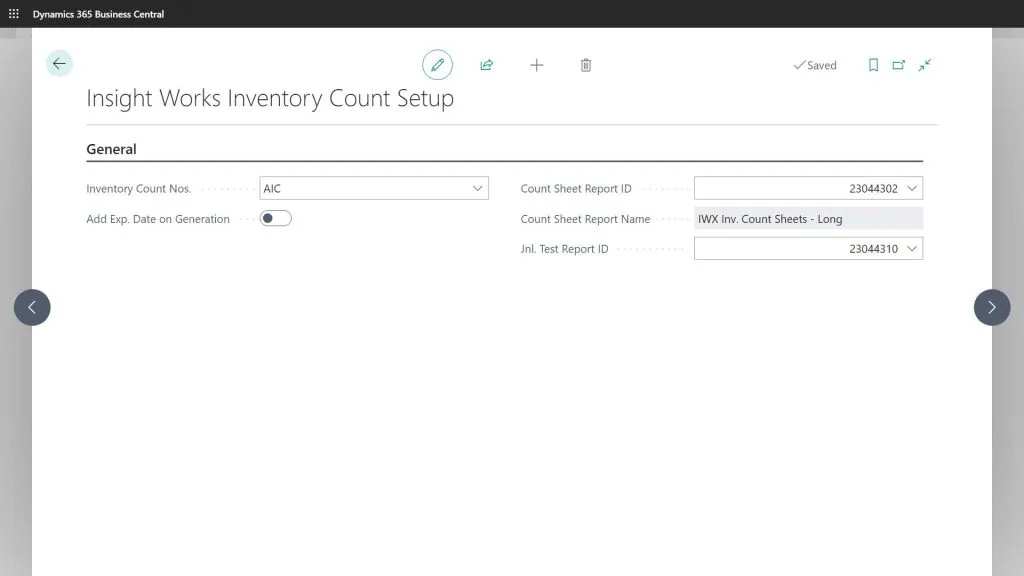The width and height of the screenshot is (1024, 576).
Task: Select the Edit pencil icon
Action: click(437, 63)
